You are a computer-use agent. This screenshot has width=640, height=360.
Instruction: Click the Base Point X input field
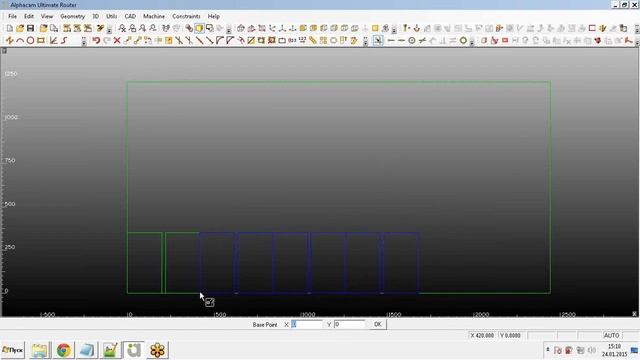coord(307,324)
